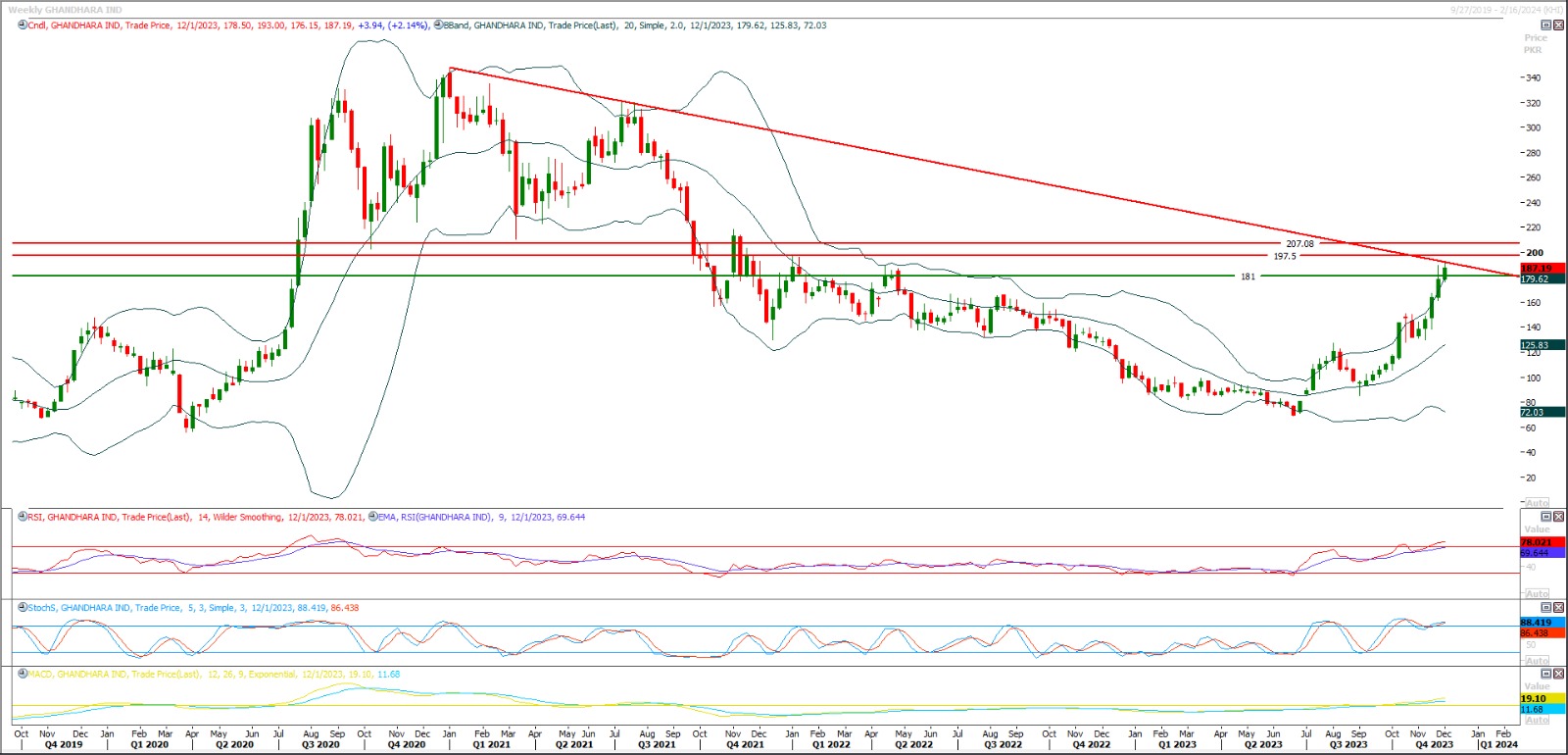Toggle Auto scale on the RSI axis
The height and width of the screenshot is (755, 1568).
point(1538,594)
